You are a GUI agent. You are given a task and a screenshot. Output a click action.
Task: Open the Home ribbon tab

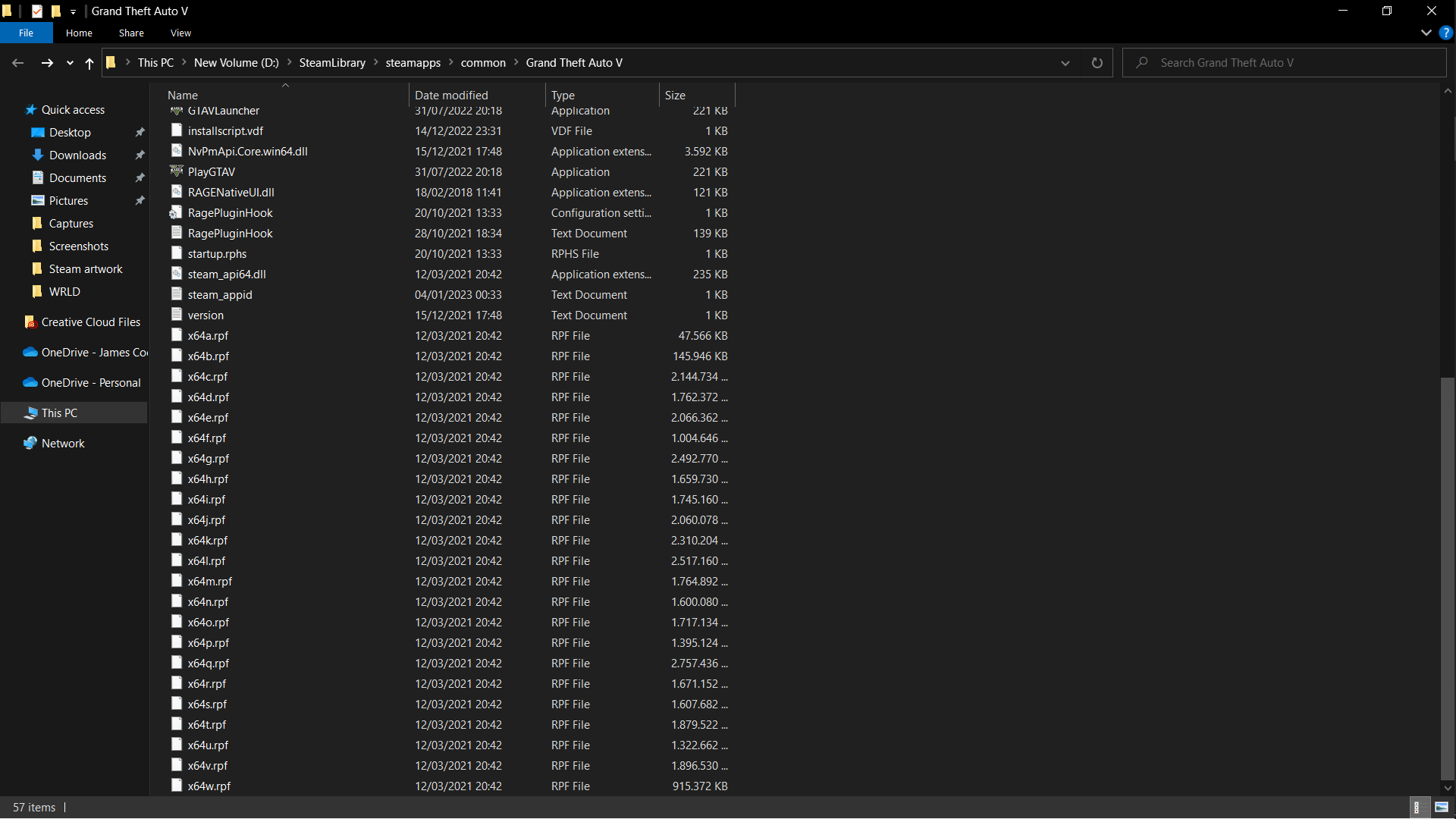[x=79, y=33]
